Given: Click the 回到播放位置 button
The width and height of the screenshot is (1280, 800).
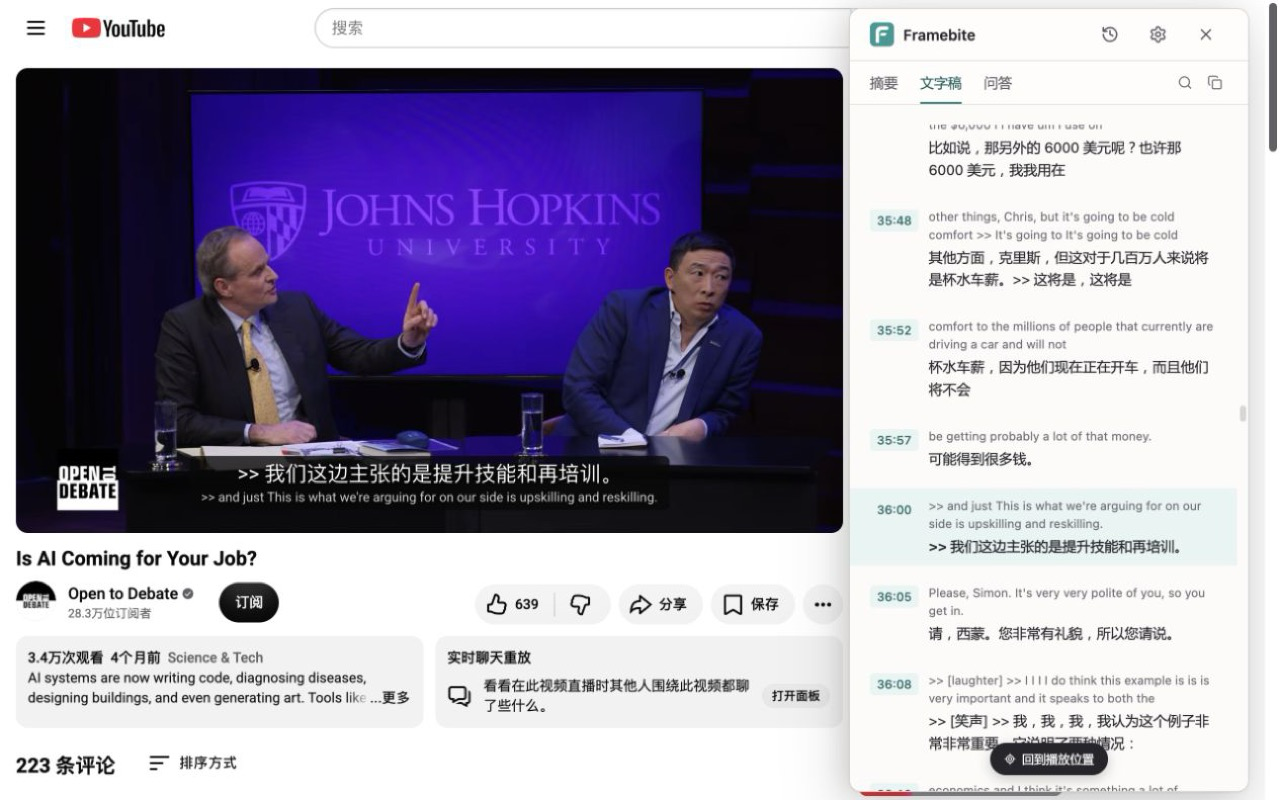Looking at the screenshot, I should pos(1049,759).
